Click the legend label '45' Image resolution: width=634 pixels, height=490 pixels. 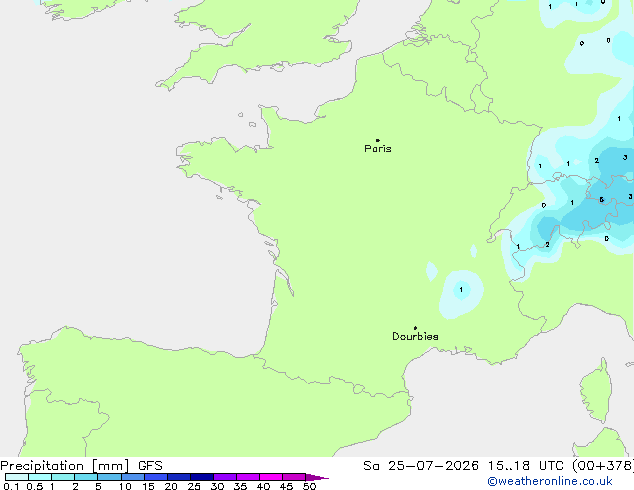pos(286,486)
